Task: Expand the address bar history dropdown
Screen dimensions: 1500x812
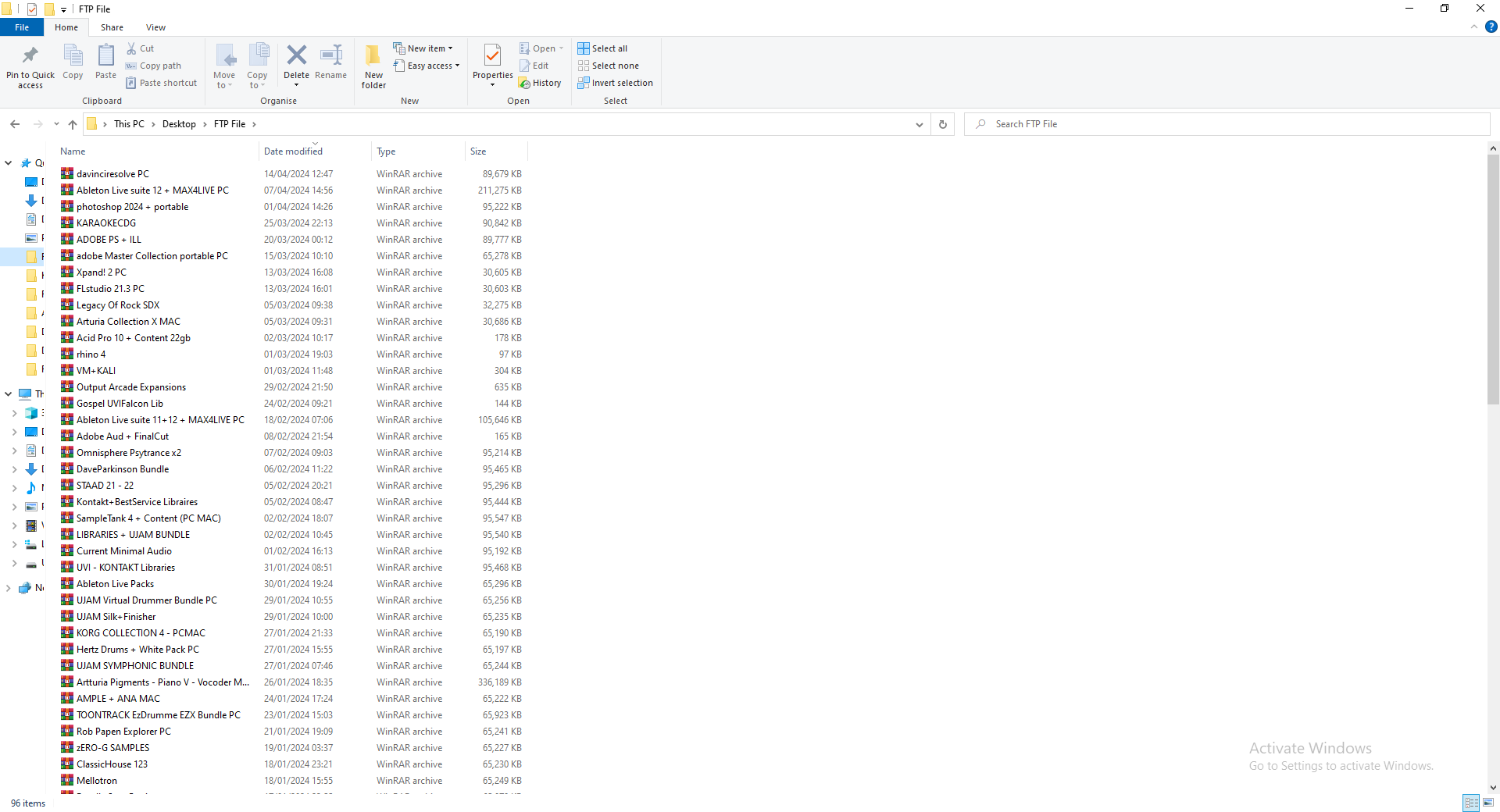Action: click(920, 124)
